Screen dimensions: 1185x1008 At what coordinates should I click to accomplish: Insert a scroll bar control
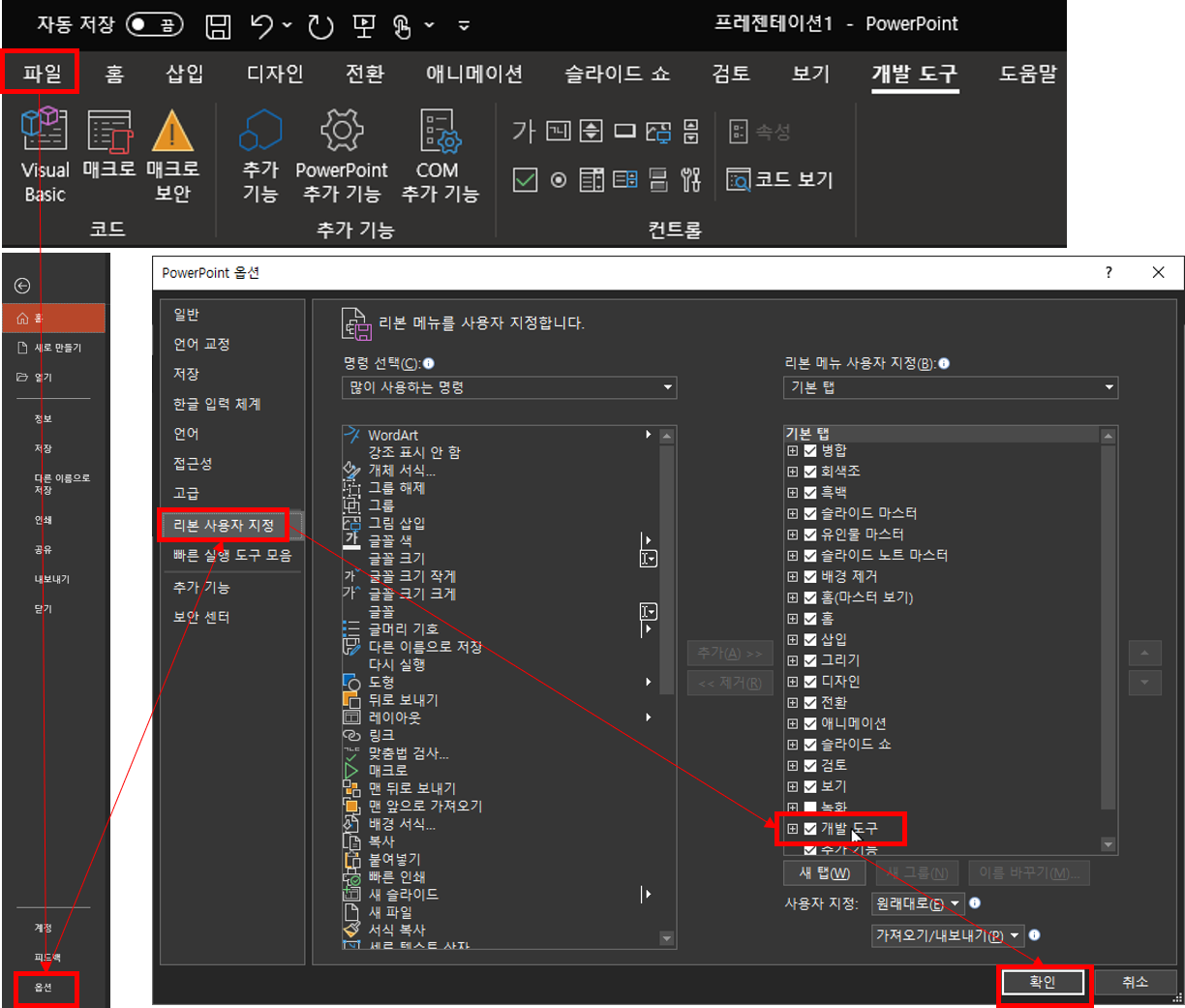(691, 131)
